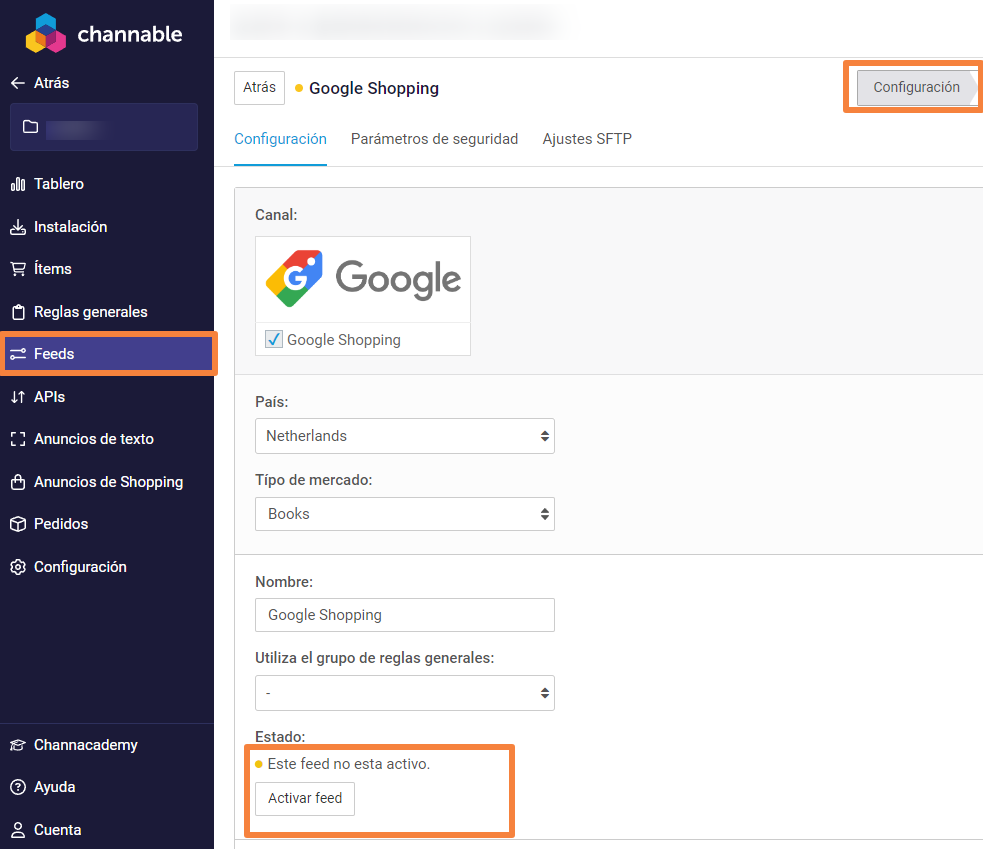
Task: Click the Nombre input field
Action: pyautogui.click(x=404, y=614)
